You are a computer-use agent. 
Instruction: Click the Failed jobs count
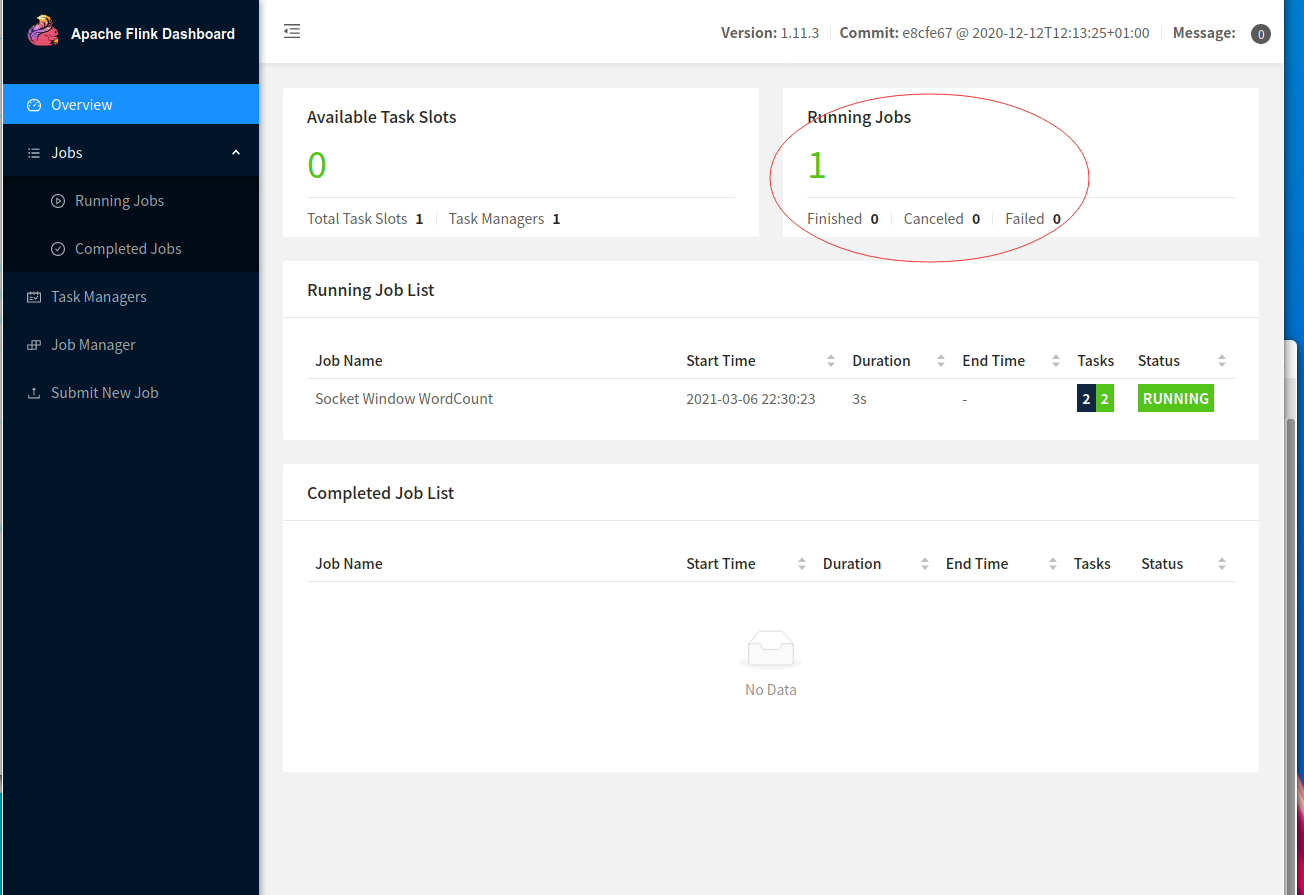coord(1057,219)
